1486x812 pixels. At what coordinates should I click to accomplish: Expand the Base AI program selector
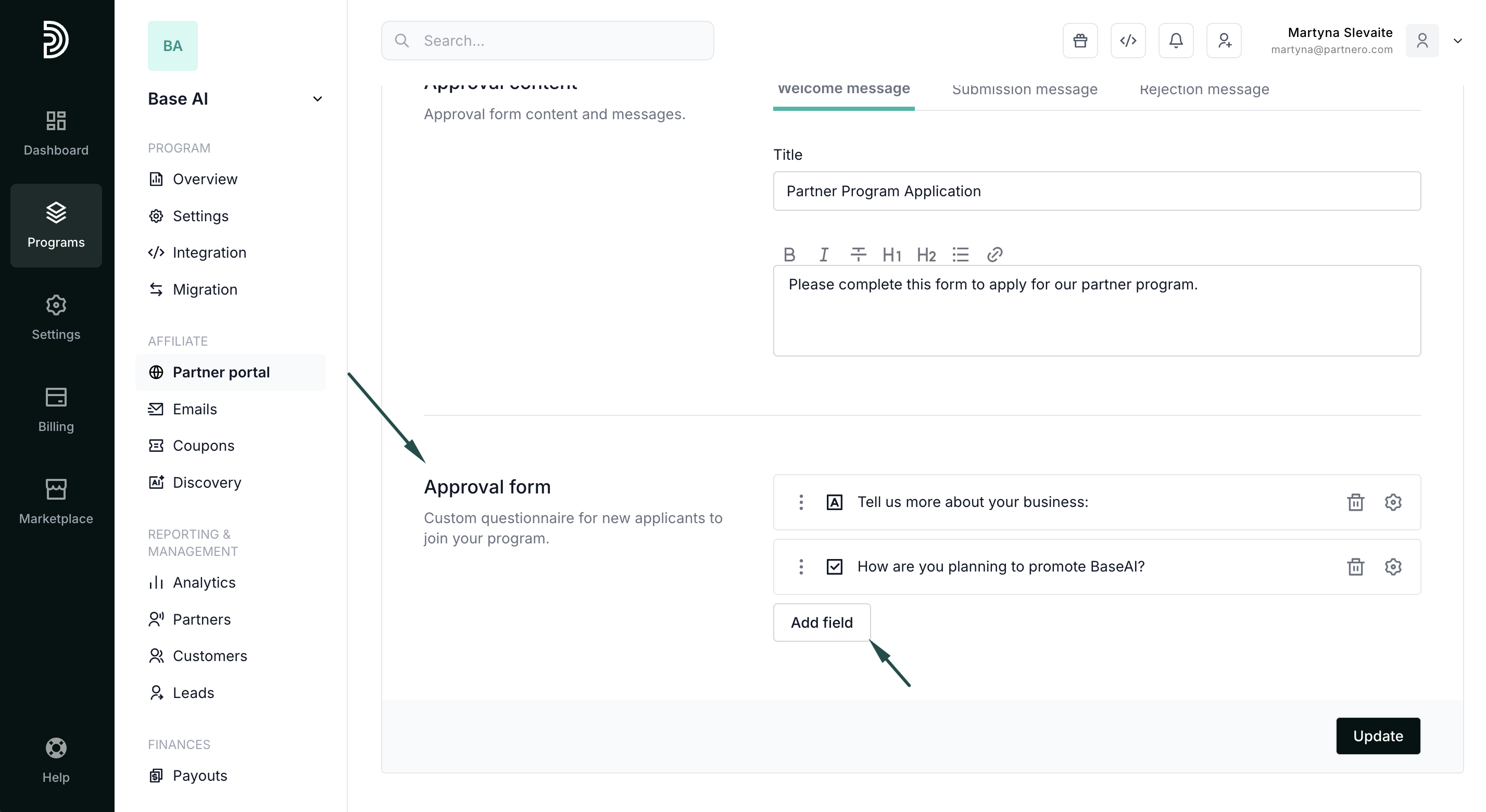(317, 99)
